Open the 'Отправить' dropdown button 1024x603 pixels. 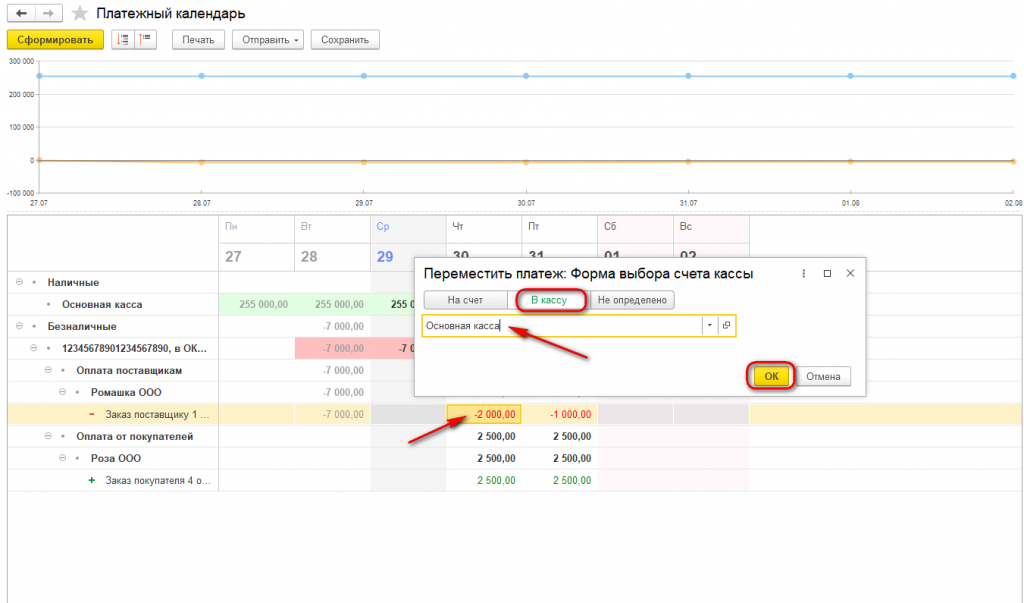tap(268, 40)
